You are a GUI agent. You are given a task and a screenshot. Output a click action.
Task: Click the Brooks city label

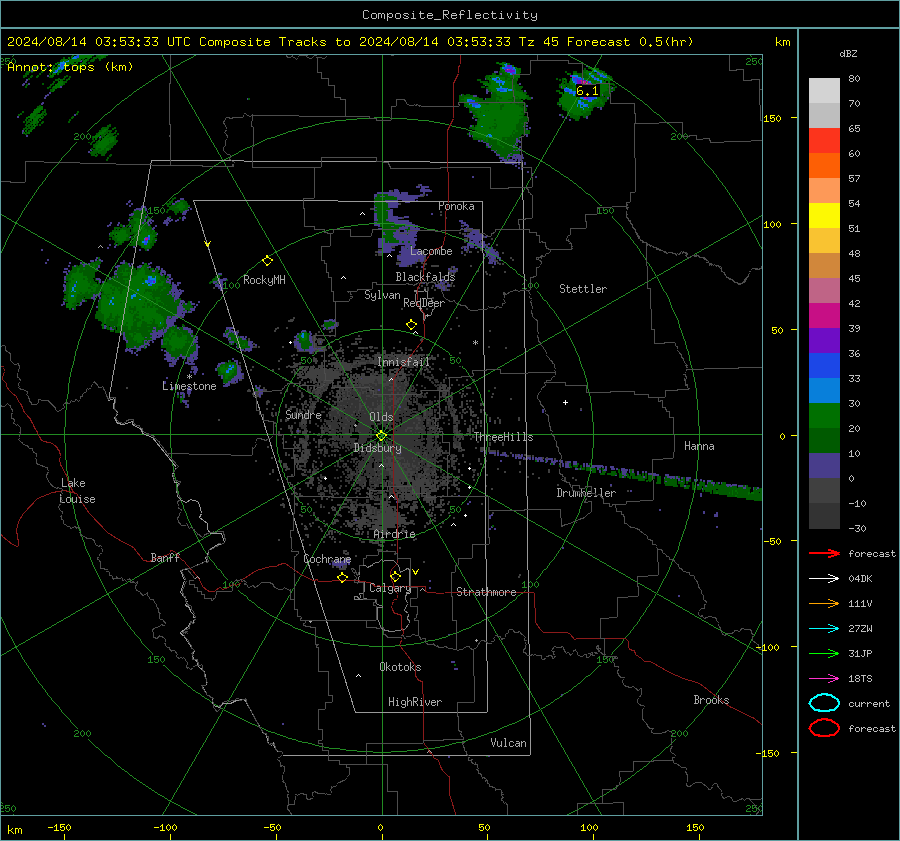pyautogui.click(x=711, y=700)
